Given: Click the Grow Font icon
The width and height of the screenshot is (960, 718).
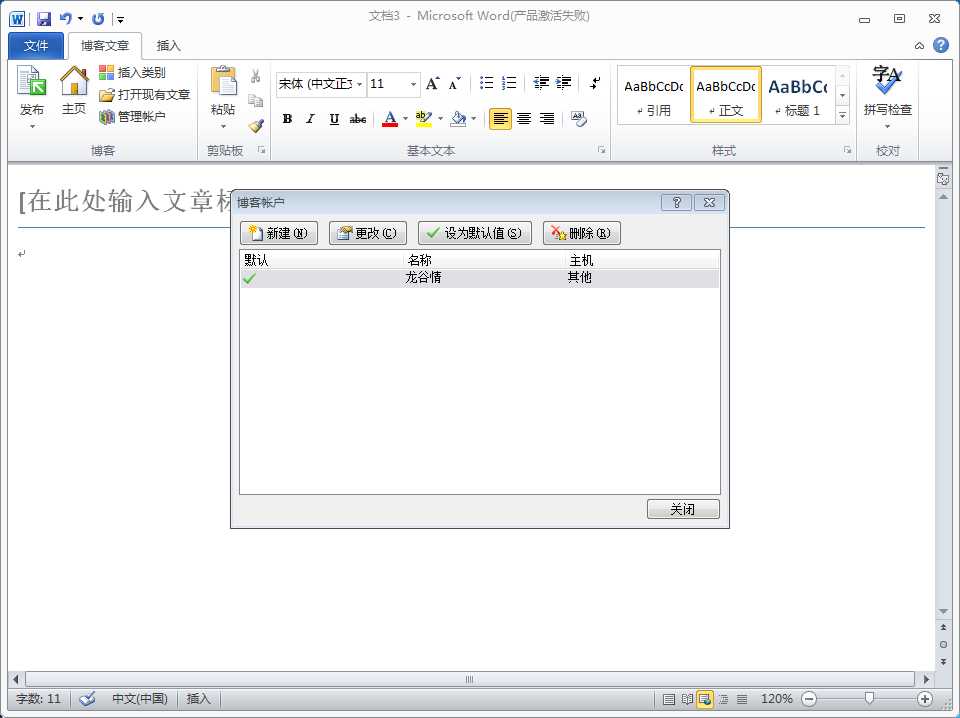Looking at the screenshot, I should pos(432,84).
